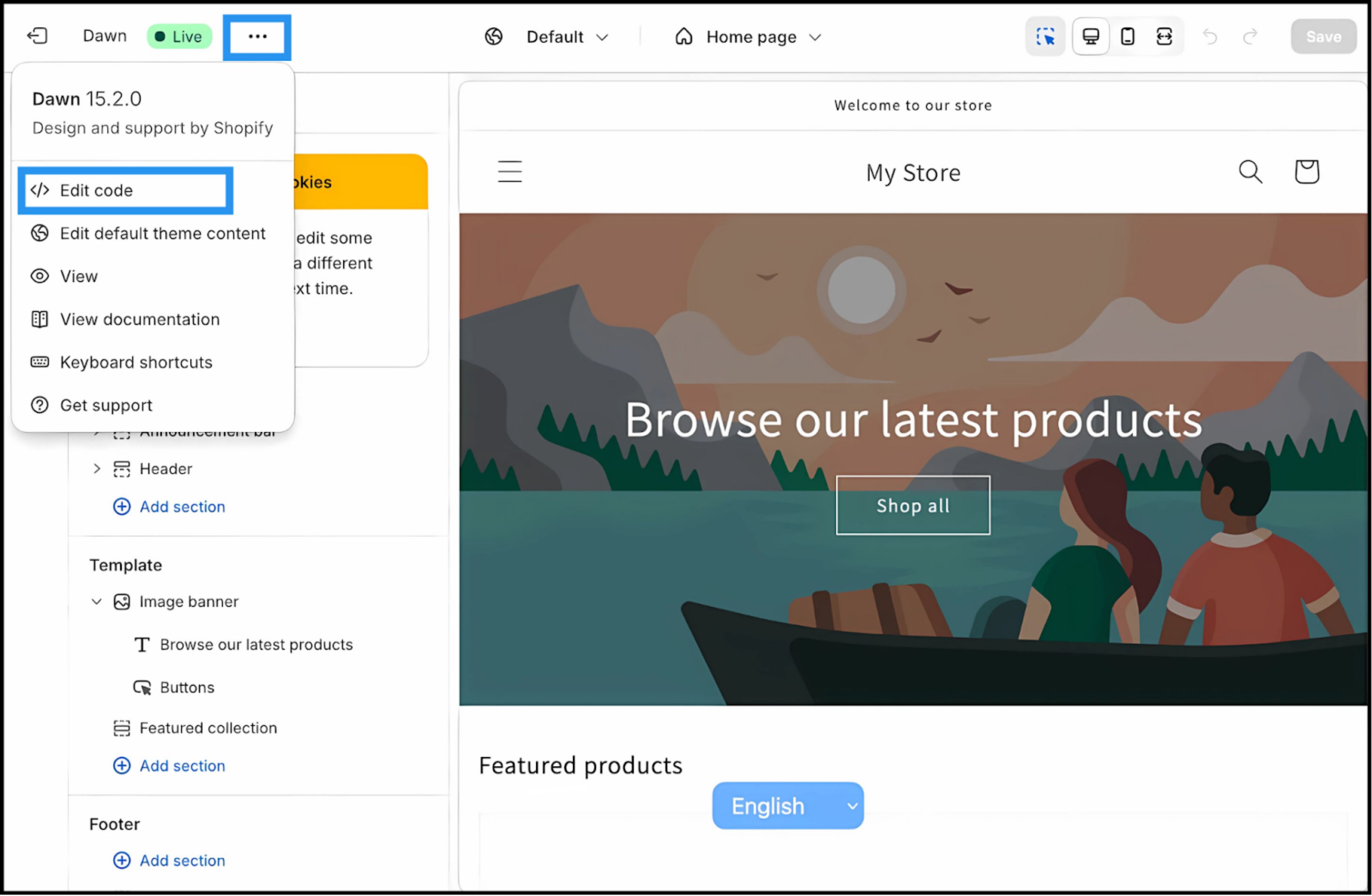
Task: Click the search icon in the store preview
Action: pyautogui.click(x=1250, y=171)
